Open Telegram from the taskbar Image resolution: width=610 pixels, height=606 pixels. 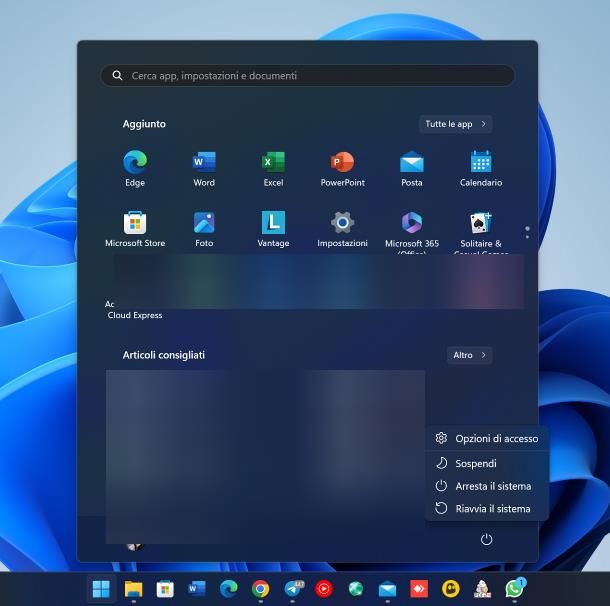(x=293, y=589)
